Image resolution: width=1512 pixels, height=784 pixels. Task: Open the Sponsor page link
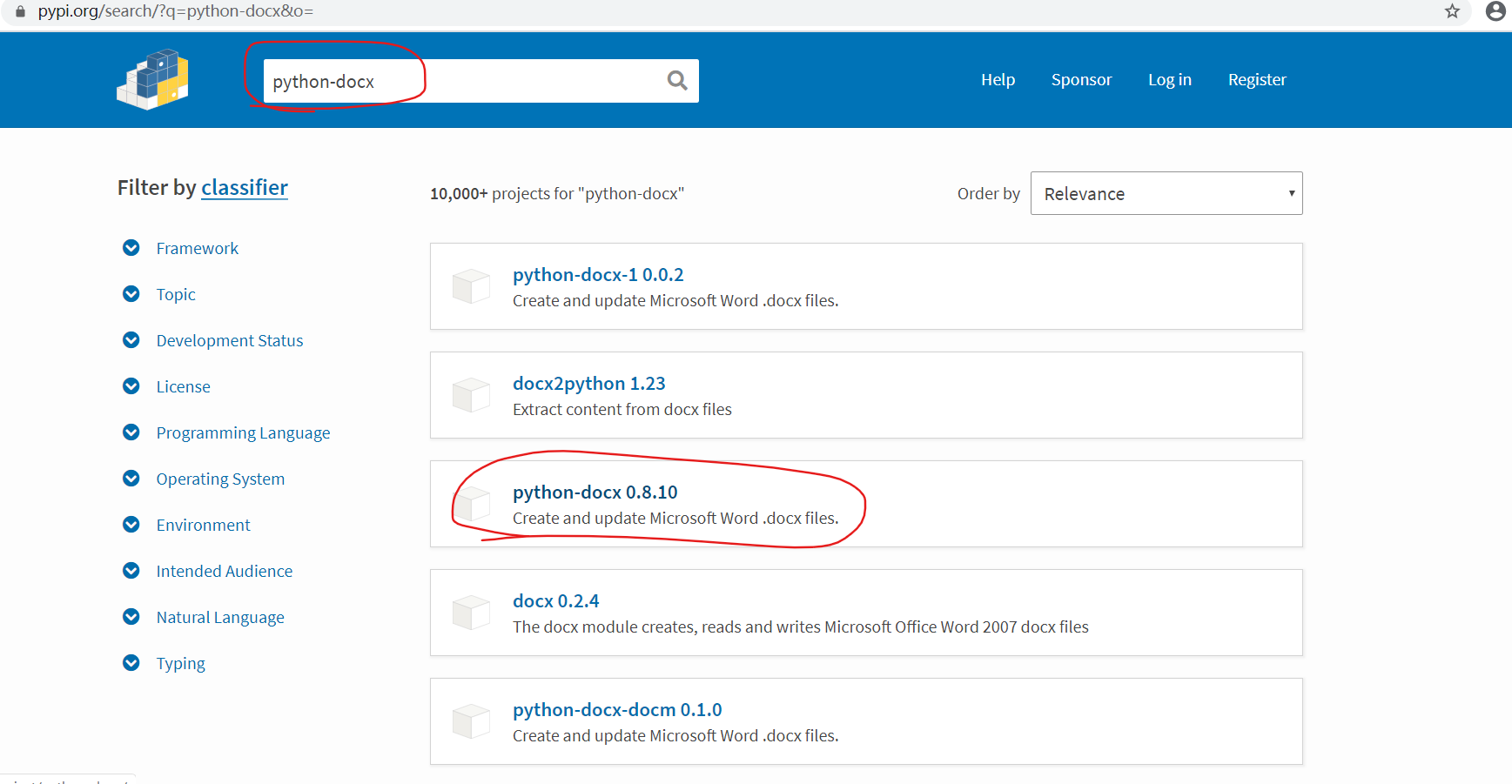[x=1081, y=79]
